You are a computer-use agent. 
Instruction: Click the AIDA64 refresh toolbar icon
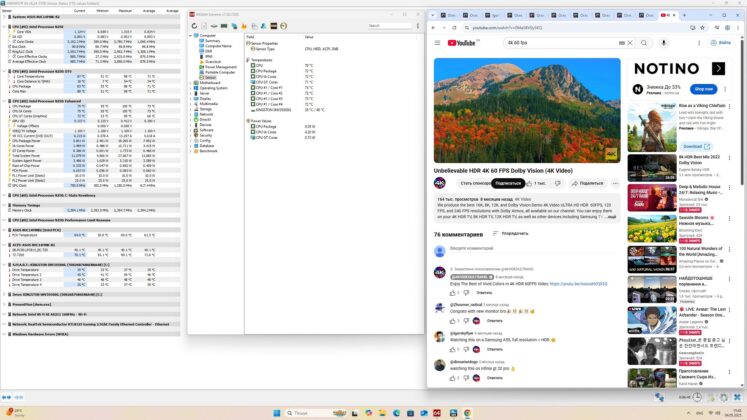(x=194, y=26)
